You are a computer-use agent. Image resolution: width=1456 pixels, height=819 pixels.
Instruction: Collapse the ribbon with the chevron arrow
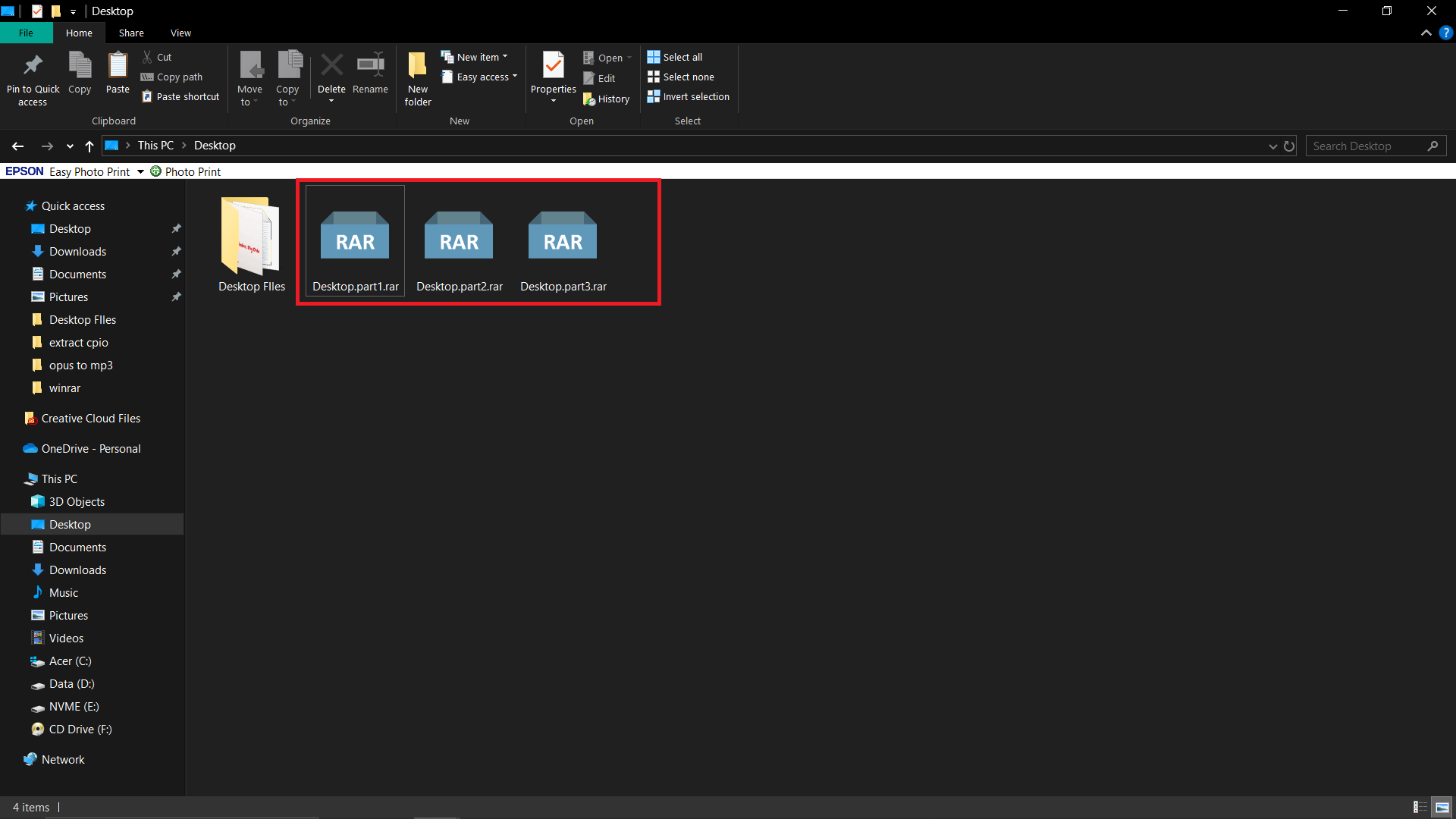tap(1426, 33)
